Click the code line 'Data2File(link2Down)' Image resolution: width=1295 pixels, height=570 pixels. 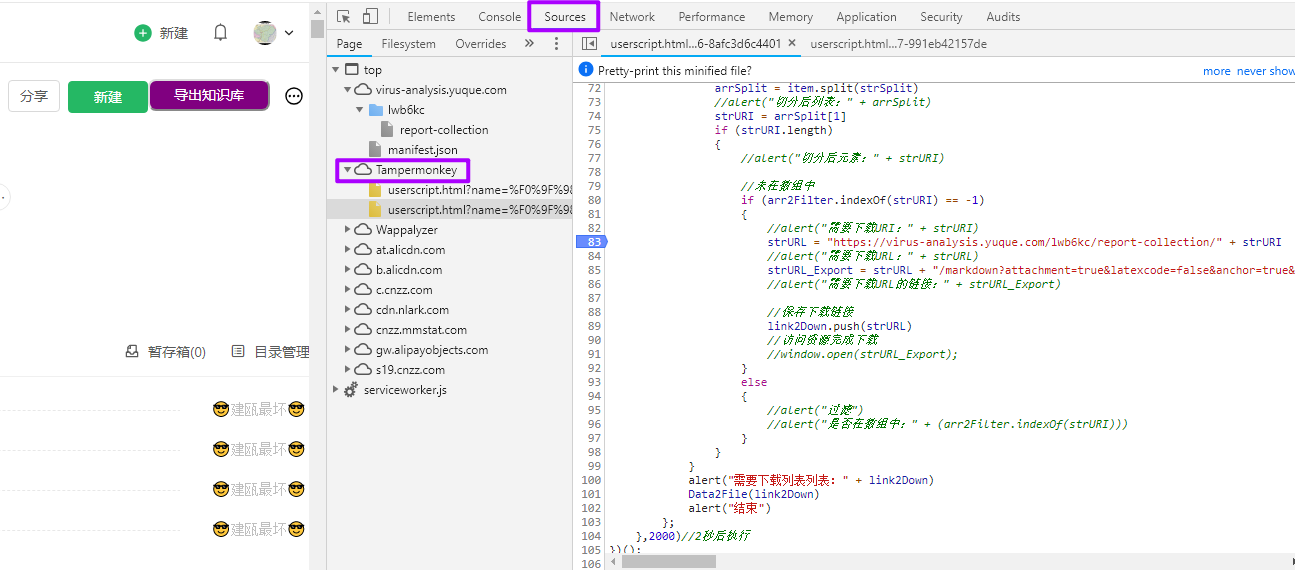click(x=753, y=494)
